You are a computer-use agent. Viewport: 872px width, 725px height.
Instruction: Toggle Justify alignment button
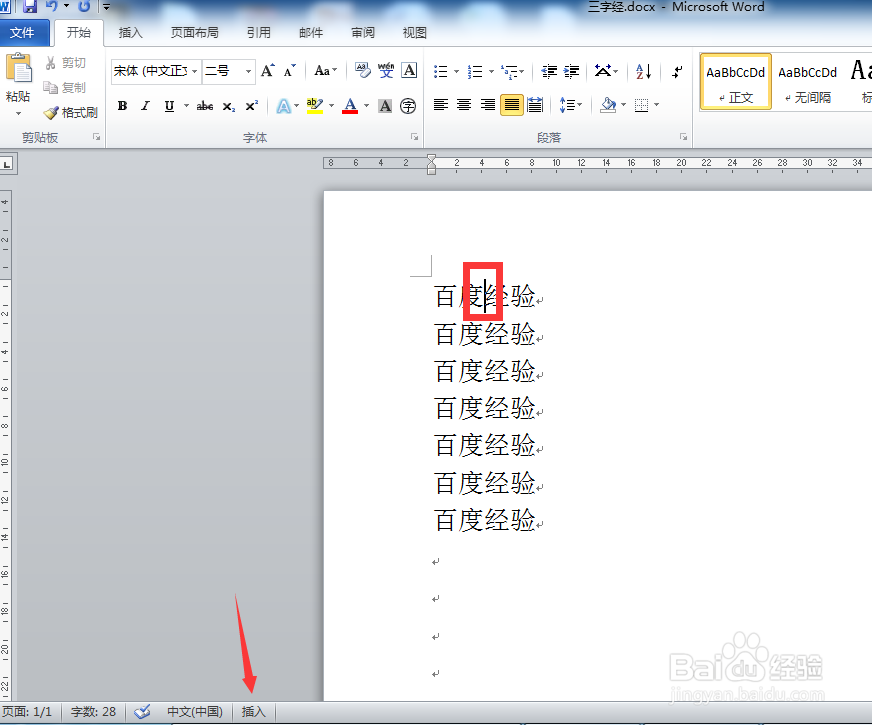pyautogui.click(x=512, y=105)
